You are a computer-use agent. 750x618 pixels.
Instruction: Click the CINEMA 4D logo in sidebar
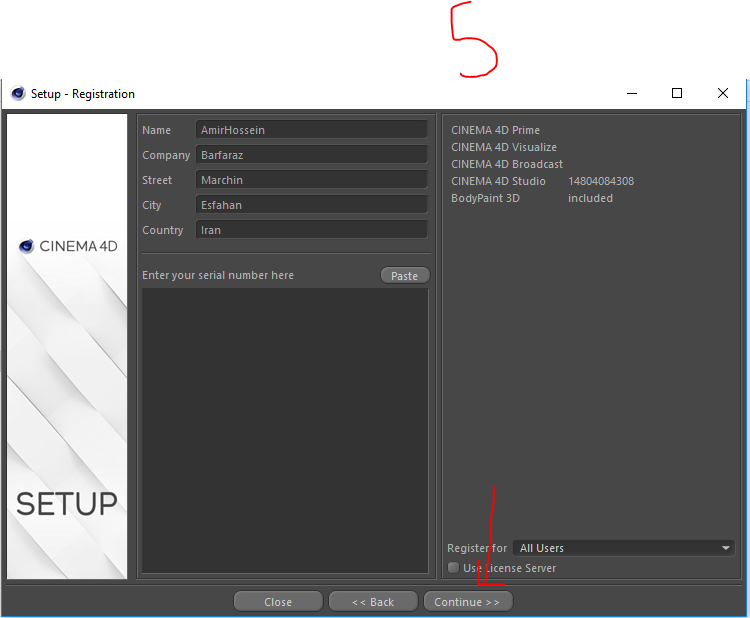tap(68, 246)
